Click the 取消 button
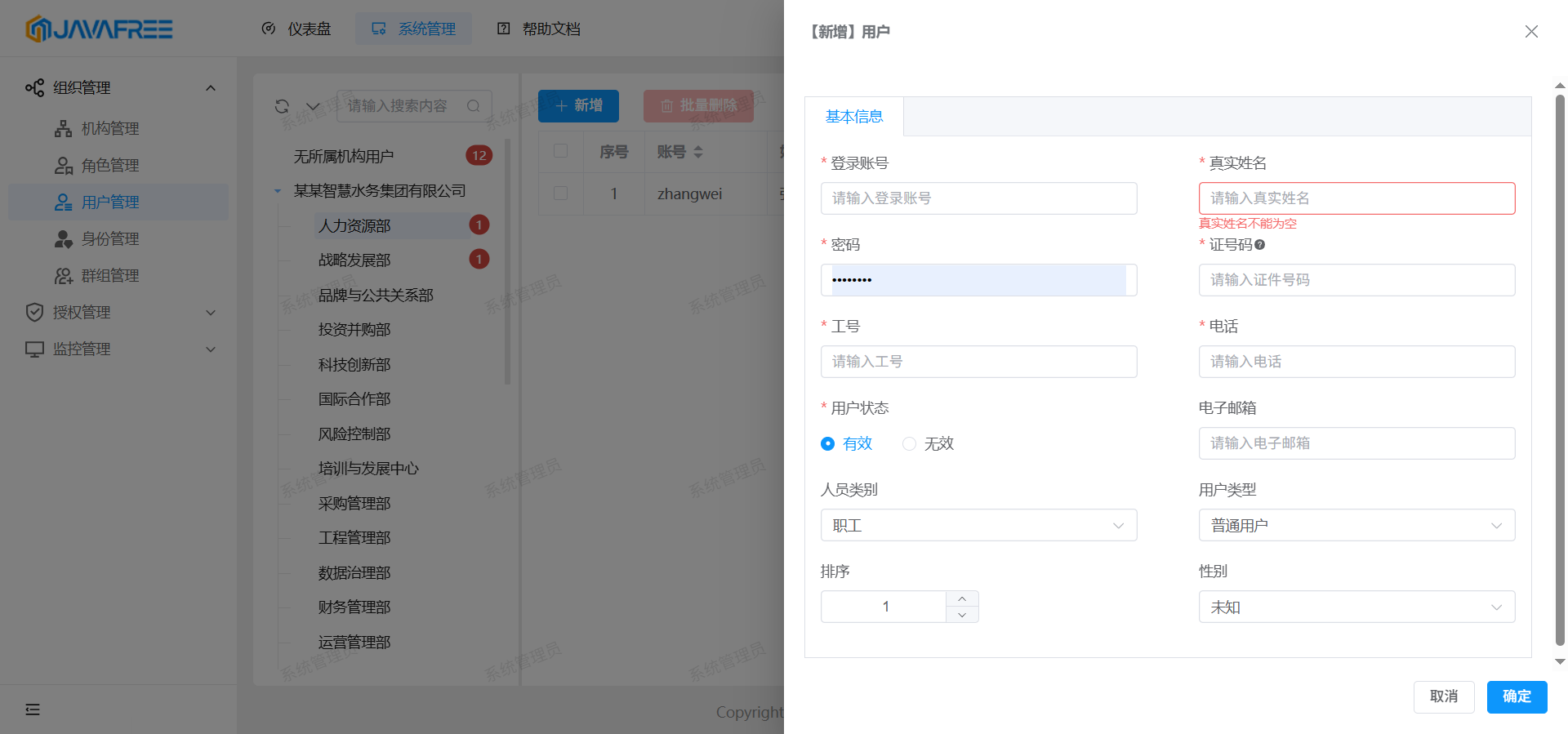The image size is (1568, 734). (x=1443, y=696)
